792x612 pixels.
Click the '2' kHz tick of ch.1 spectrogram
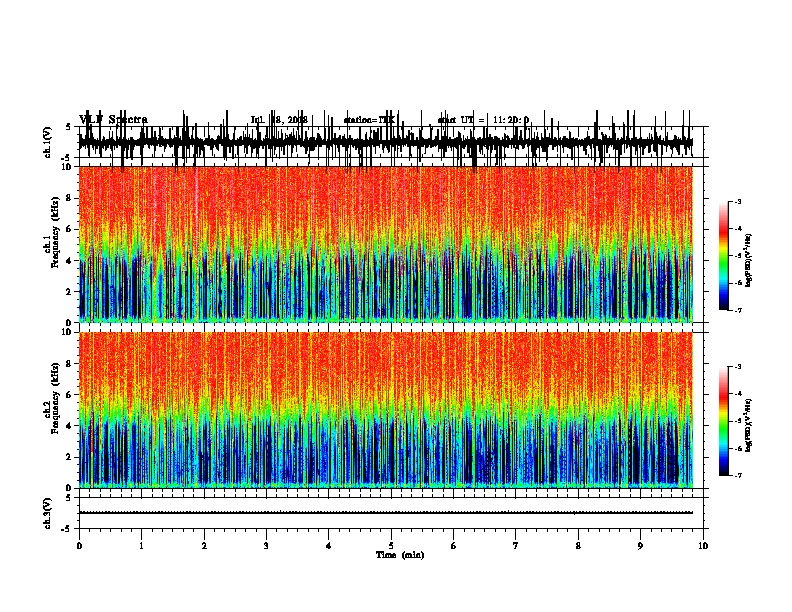(69, 292)
